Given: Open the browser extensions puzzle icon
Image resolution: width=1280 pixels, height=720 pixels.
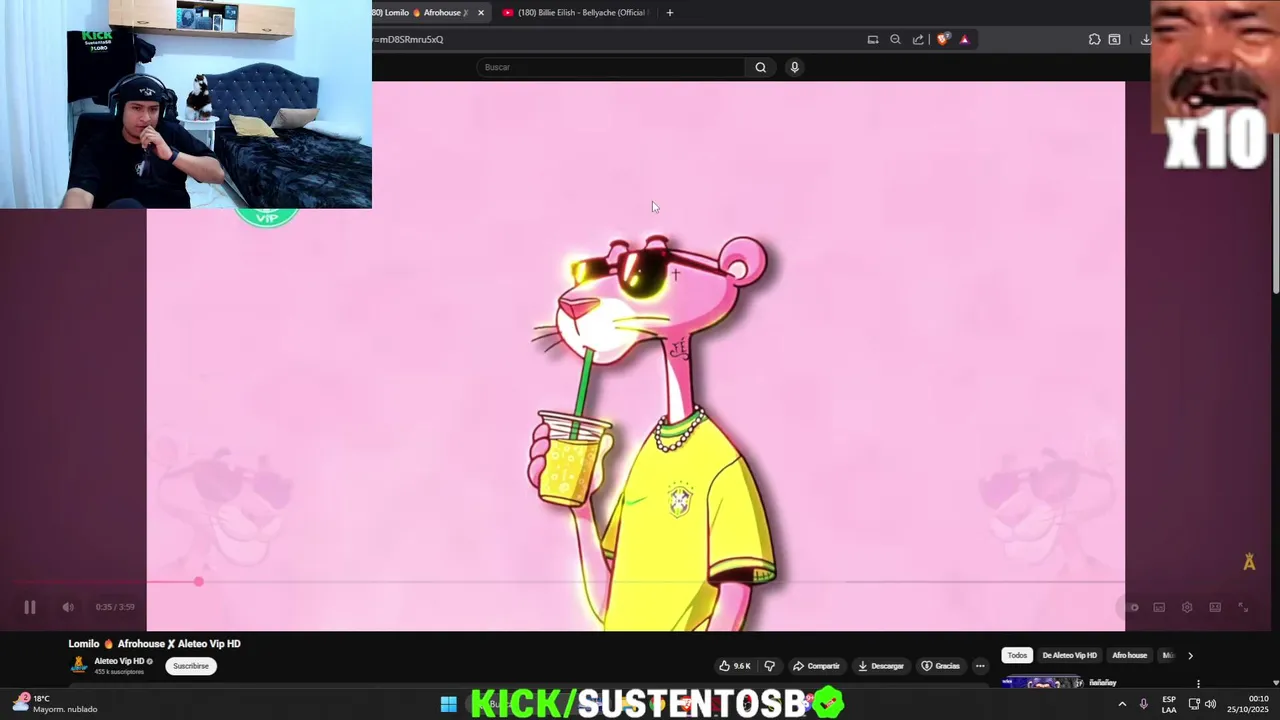Looking at the screenshot, I should click(x=1094, y=39).
